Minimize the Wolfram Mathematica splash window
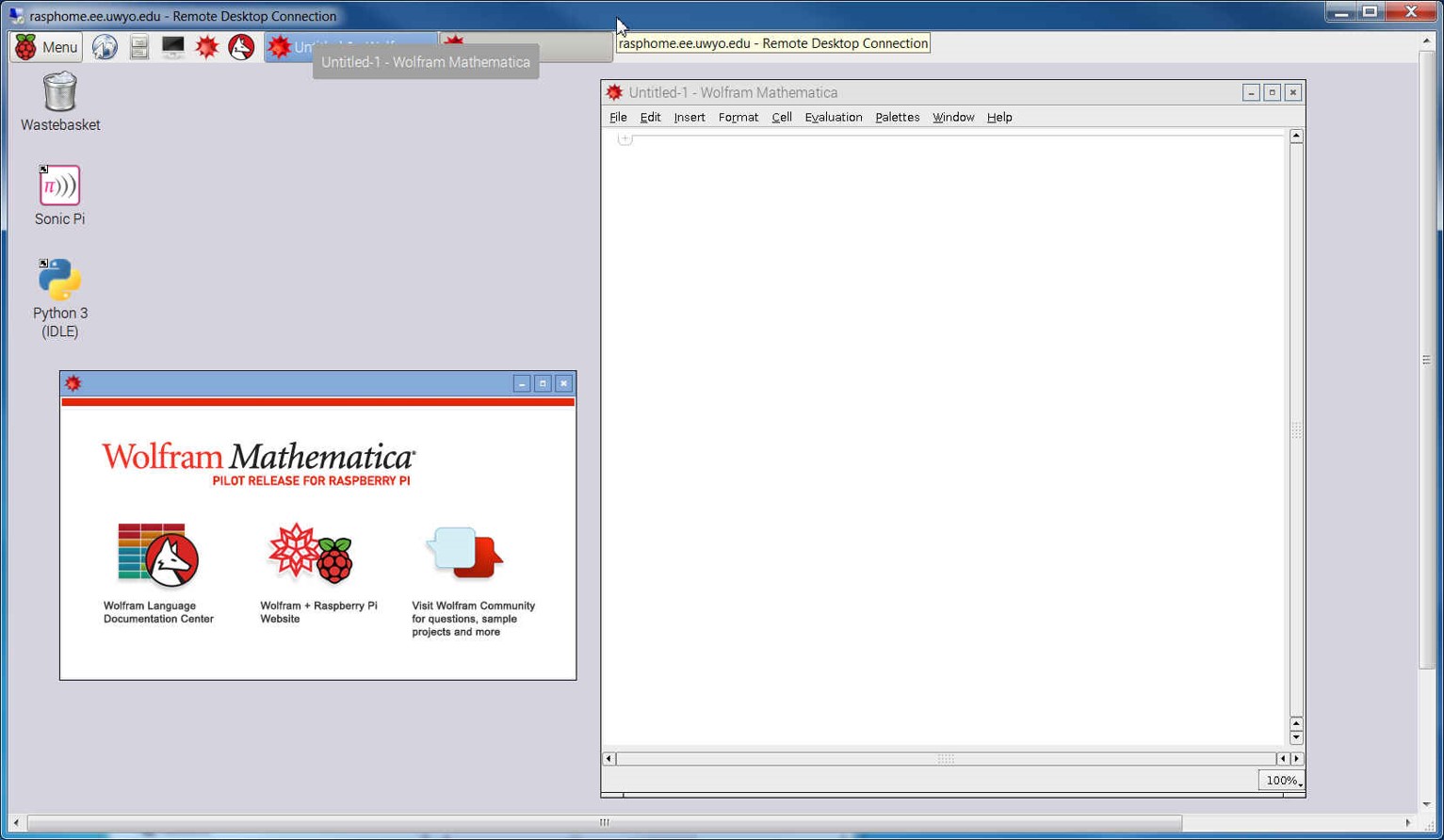The image size is (1444, 840). click(522, 383)
